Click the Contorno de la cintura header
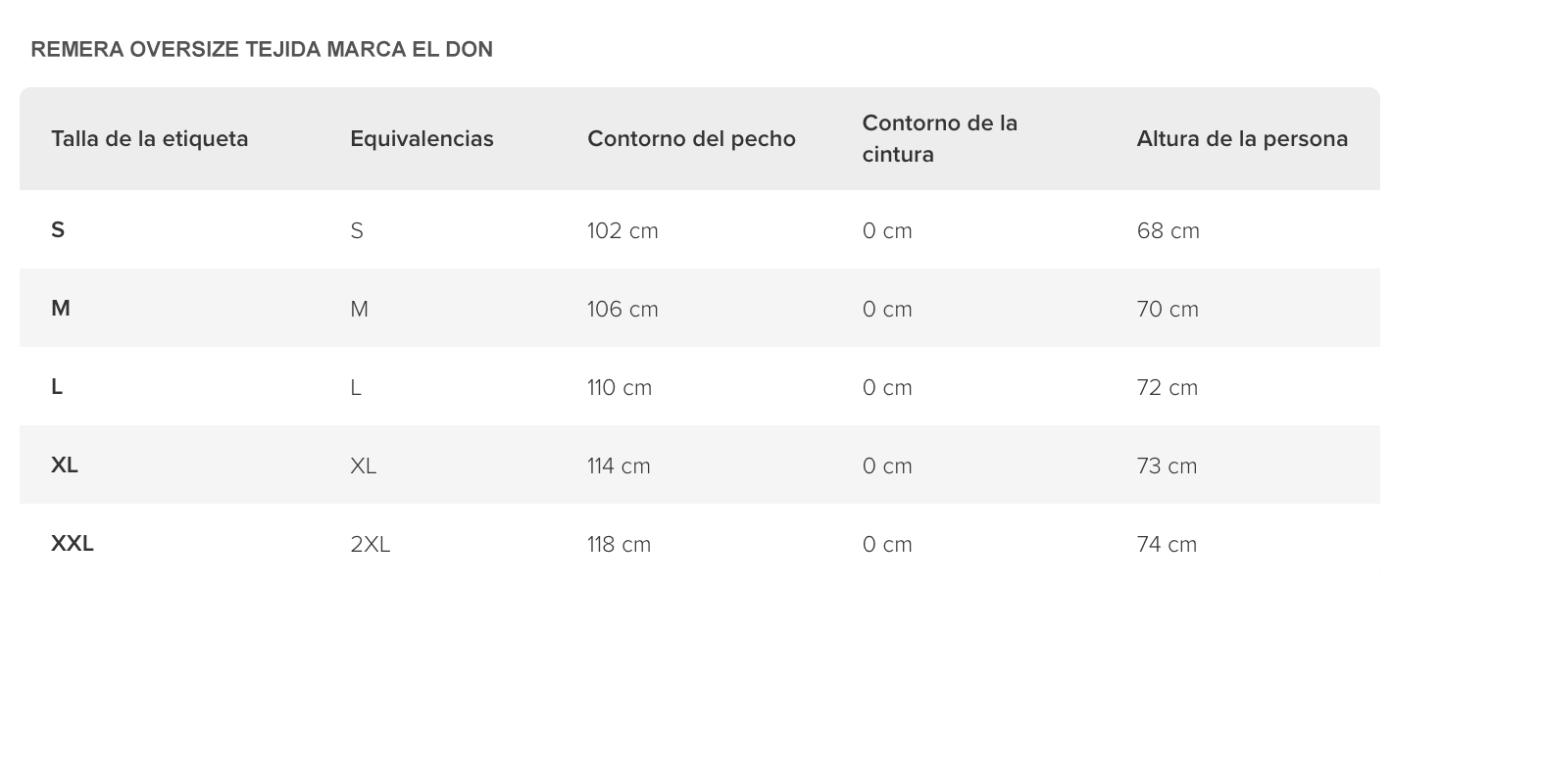The width and height of the screenshot is (1541, 784). coord(940,139)
